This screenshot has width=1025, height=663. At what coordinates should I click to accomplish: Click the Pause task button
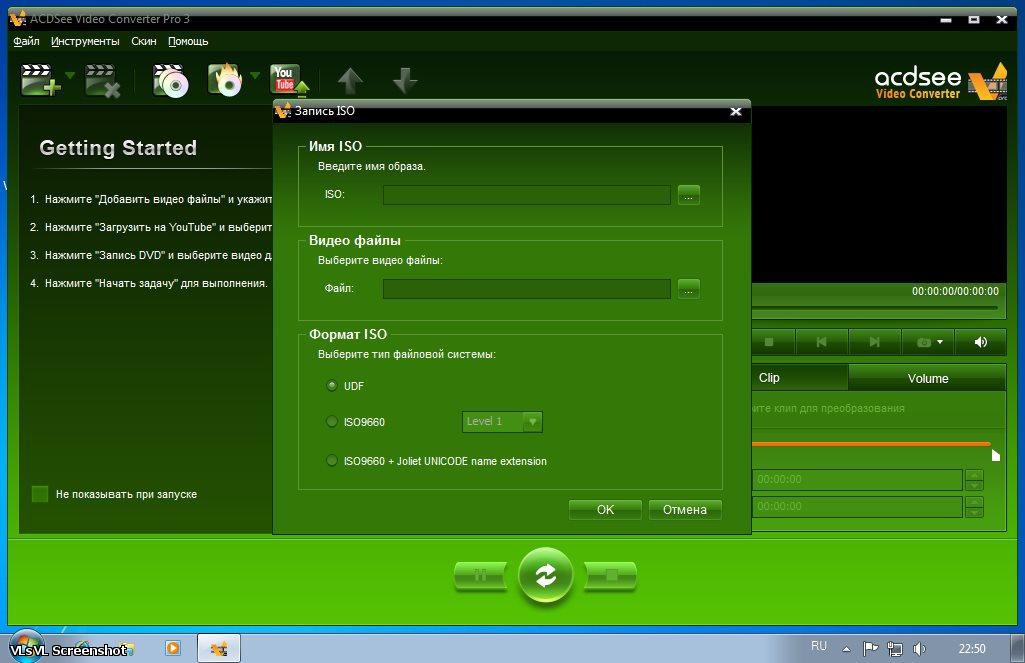click(x=480, y=576)
